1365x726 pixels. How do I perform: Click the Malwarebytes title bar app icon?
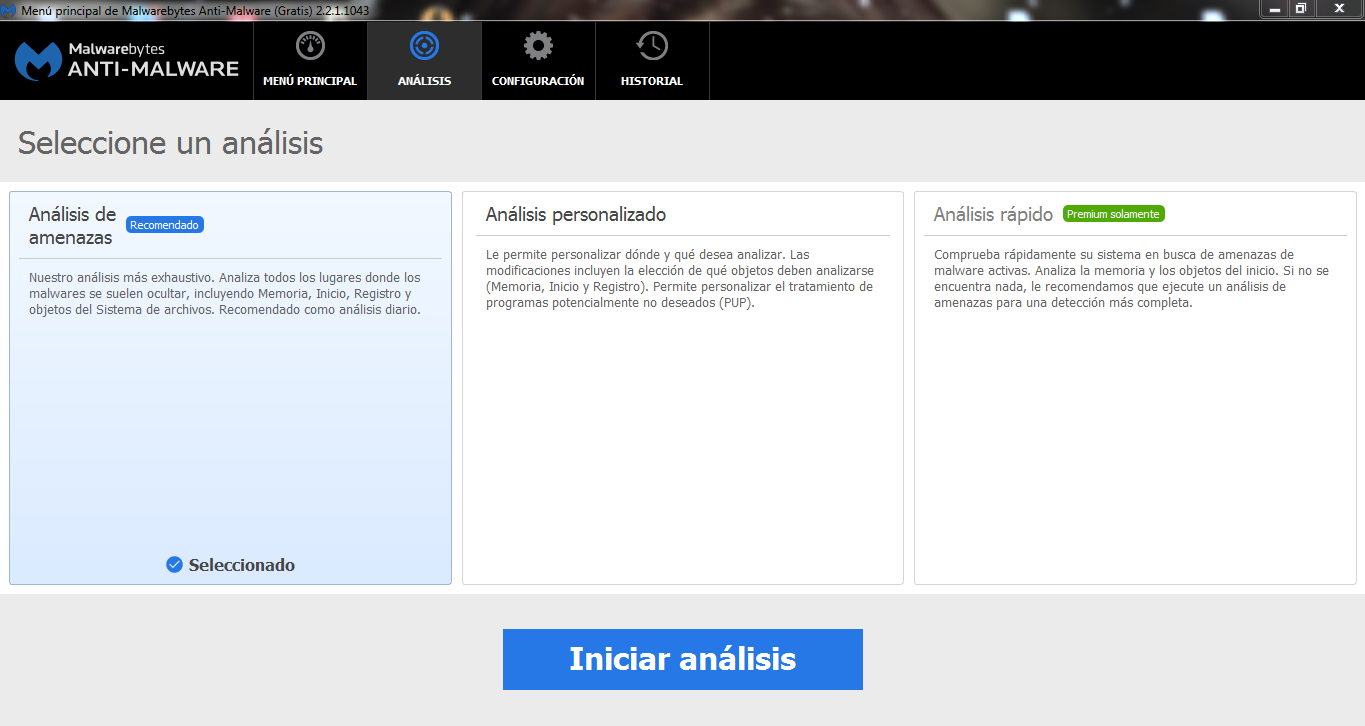[x=10, y=10]
